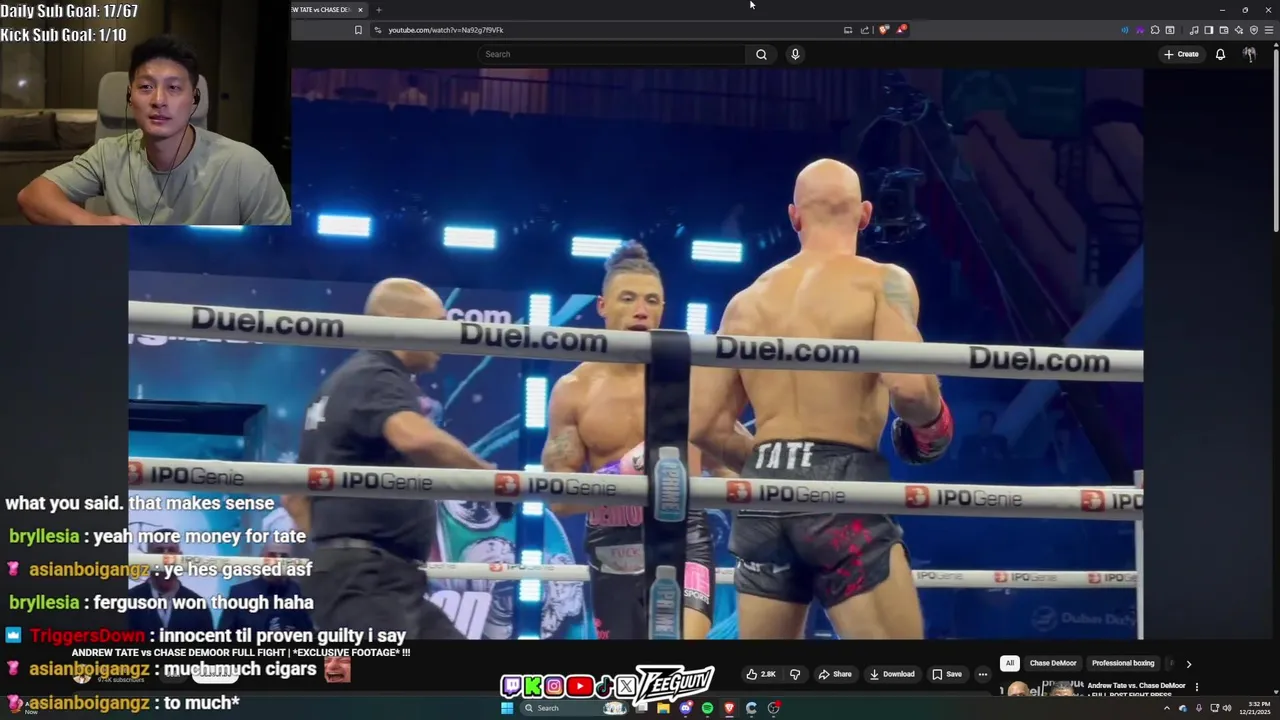Click the Share button under the video

tap(835, 674)
